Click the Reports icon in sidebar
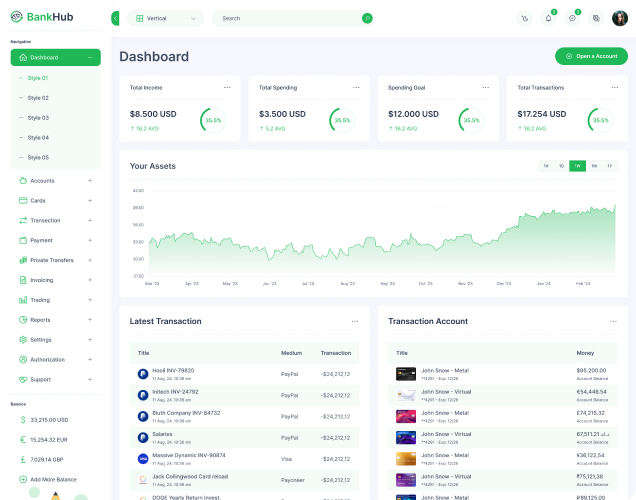Image resolution: width=636 pixels, height=500 pixels. [21, 320]
